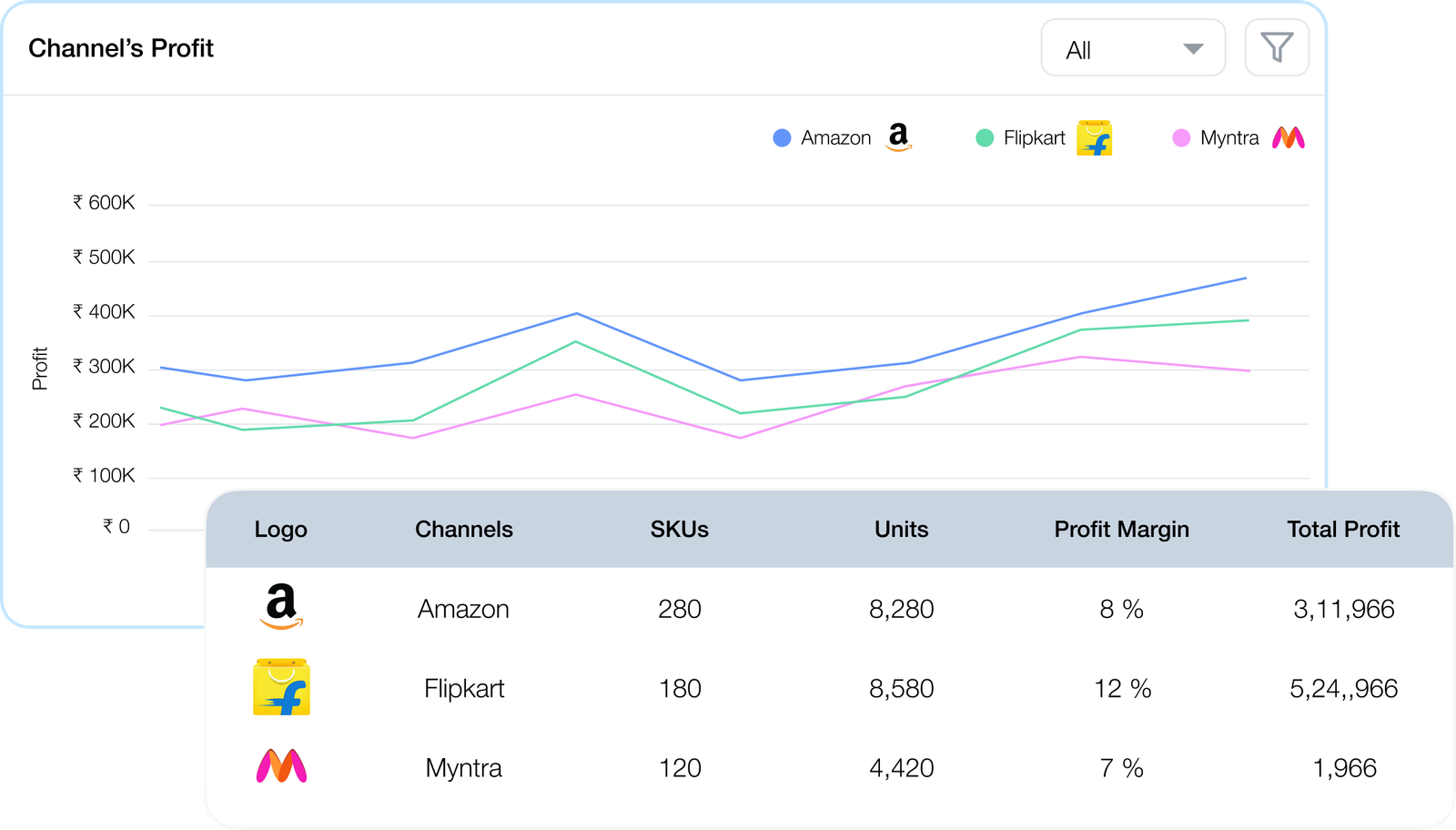
Task: Click the Myntra logo in the table row
Action: 281,766
